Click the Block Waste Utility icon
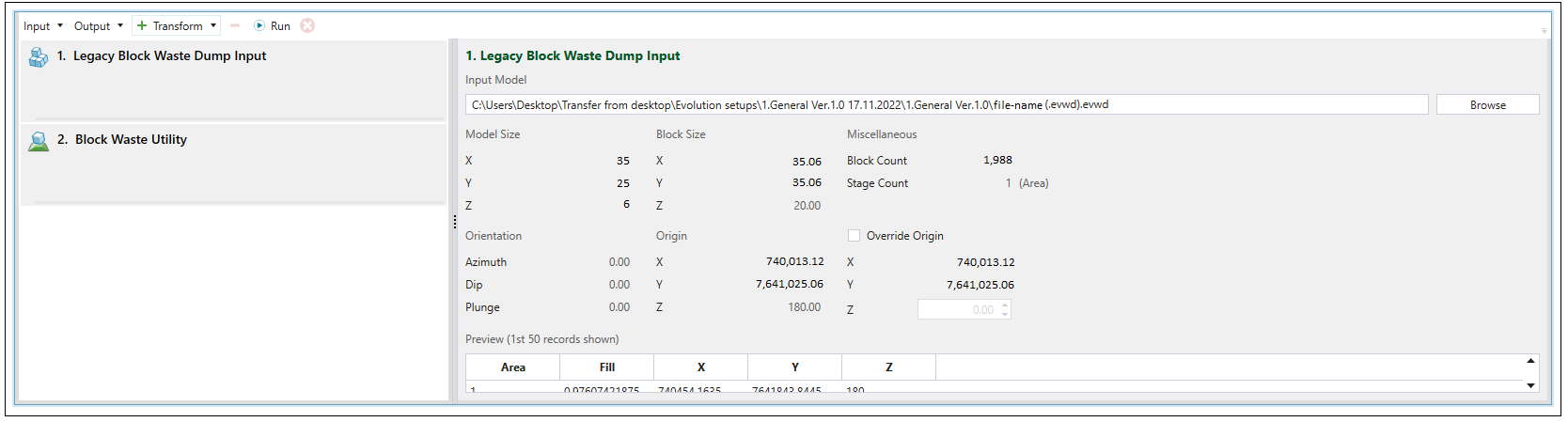 pos(39,141)
